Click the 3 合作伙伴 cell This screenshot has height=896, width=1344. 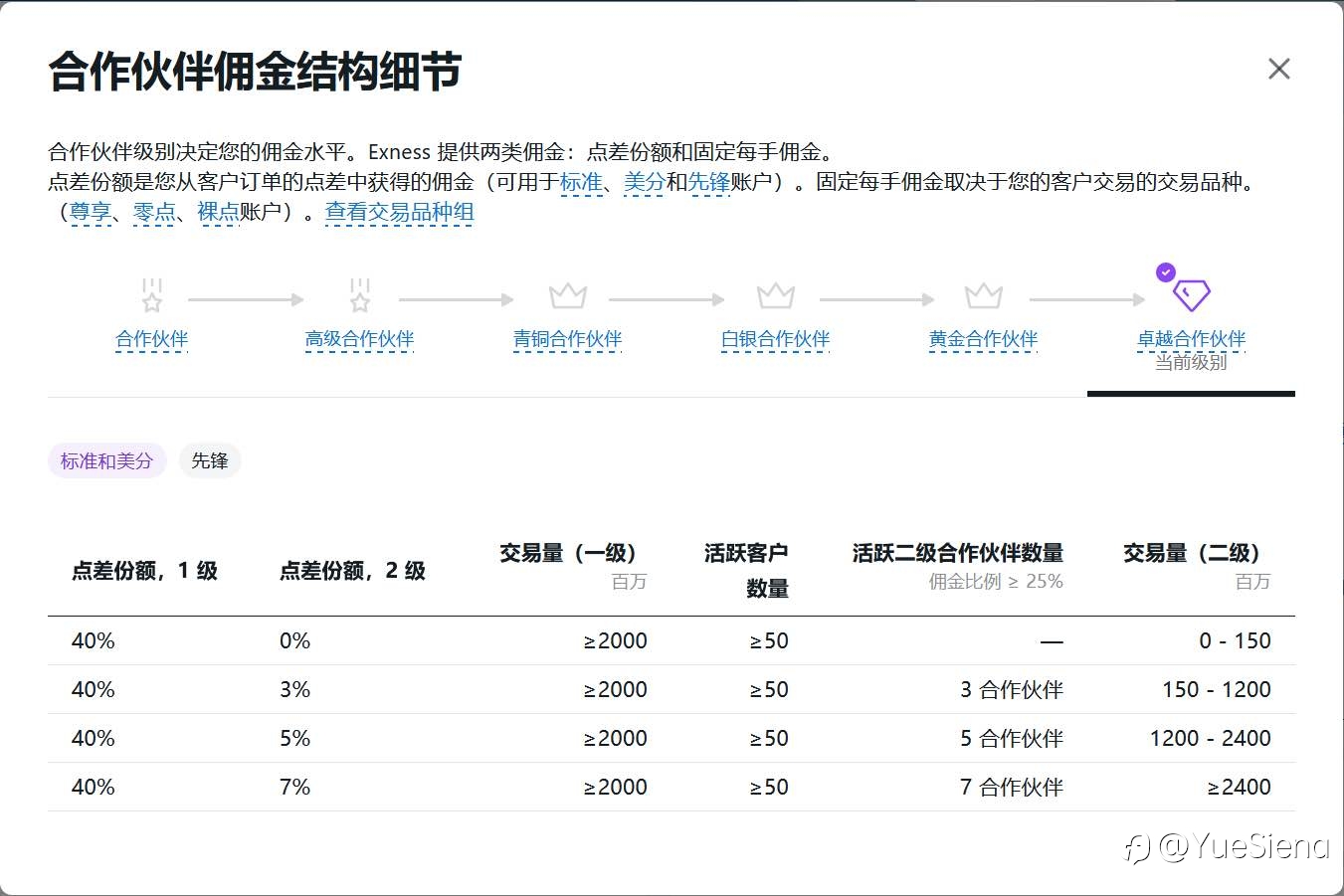pyautogui.click(x=1012, y=689)
